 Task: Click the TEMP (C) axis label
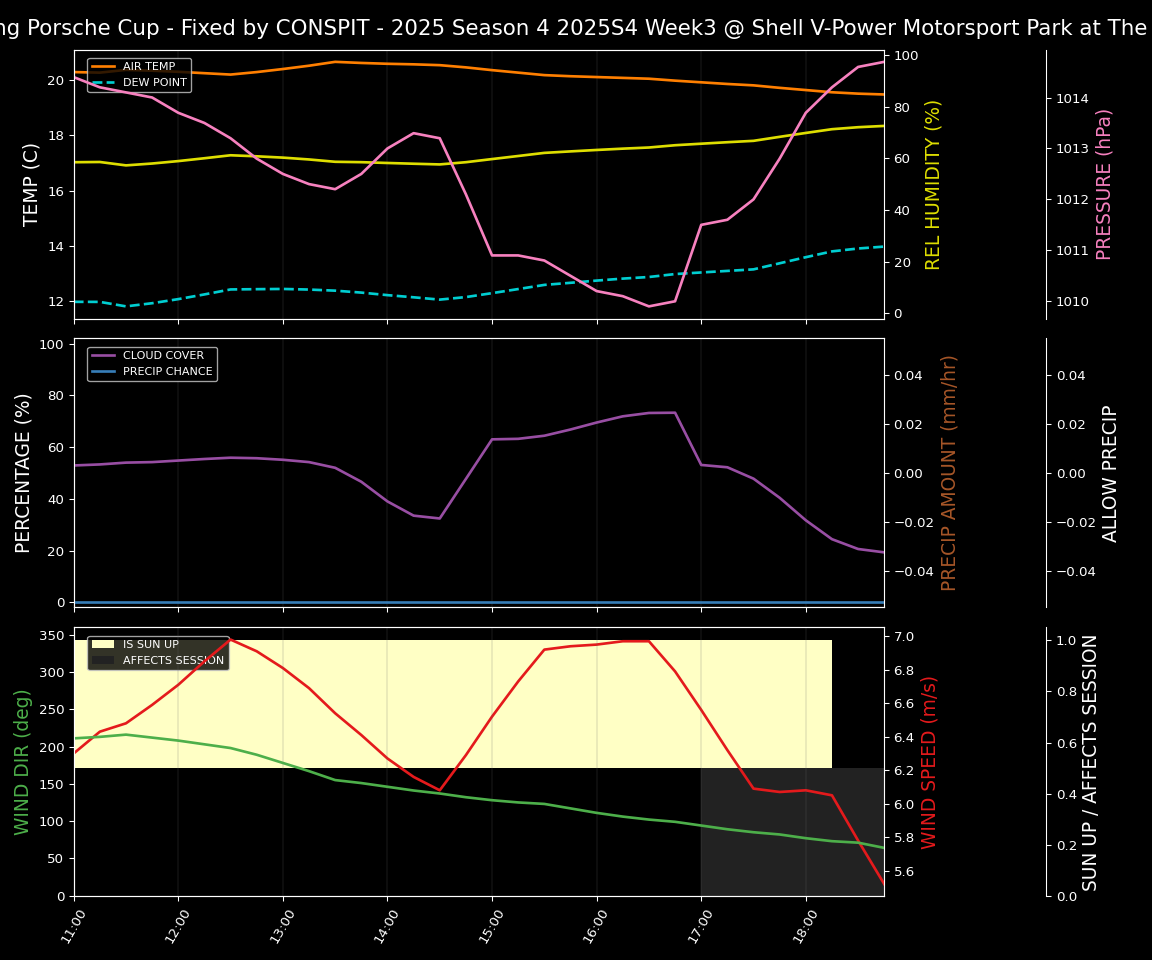pyautogui.click(x=31, y=185)
